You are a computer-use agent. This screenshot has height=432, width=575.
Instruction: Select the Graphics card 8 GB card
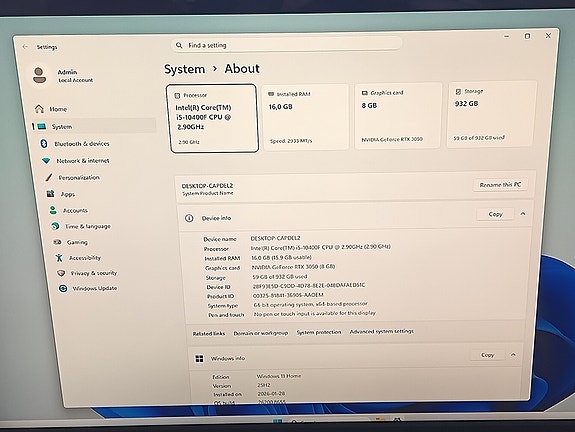(398, 115)
